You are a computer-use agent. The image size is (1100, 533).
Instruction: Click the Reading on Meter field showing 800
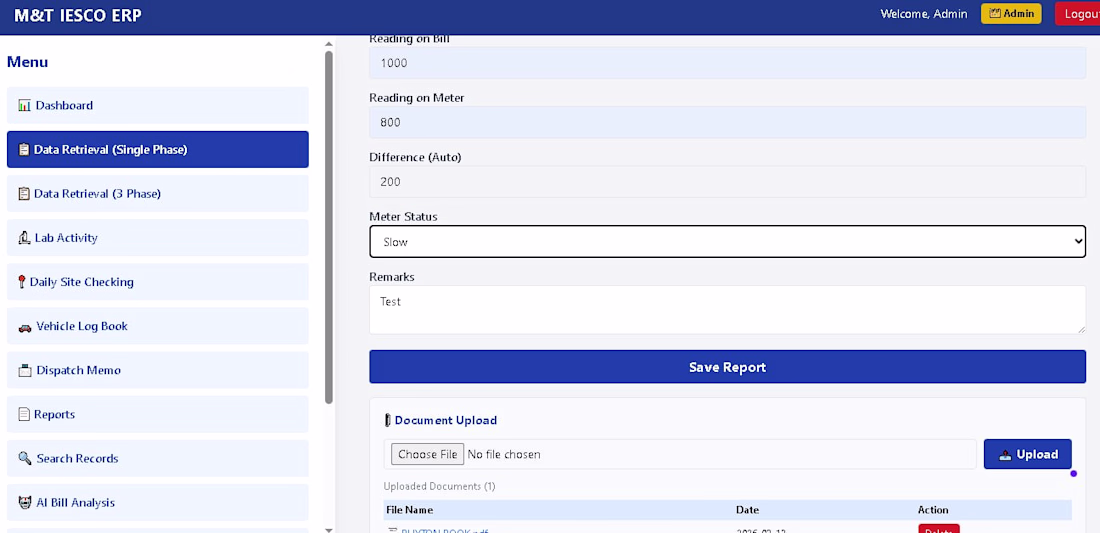pos(727,122)
